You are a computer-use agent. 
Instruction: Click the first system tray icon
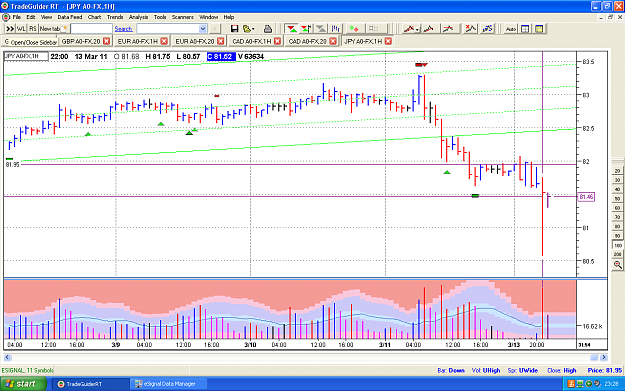click(571, 384)
